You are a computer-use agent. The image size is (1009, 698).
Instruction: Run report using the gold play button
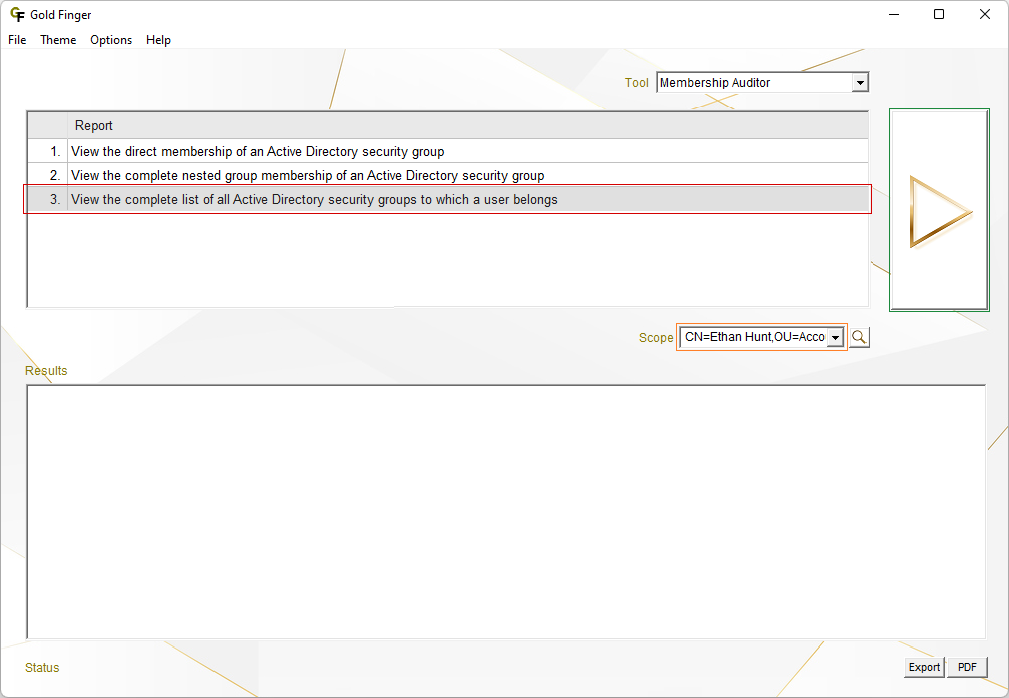939,210
